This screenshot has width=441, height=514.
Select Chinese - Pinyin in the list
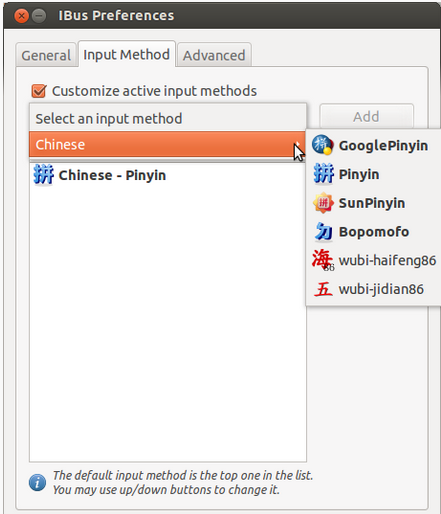168,175
